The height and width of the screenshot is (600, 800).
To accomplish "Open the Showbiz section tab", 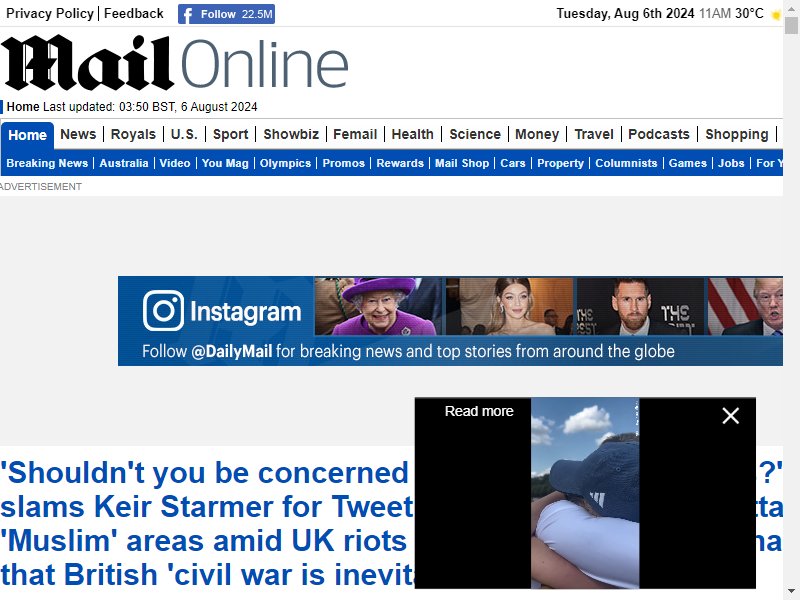I will click(291, 134).
